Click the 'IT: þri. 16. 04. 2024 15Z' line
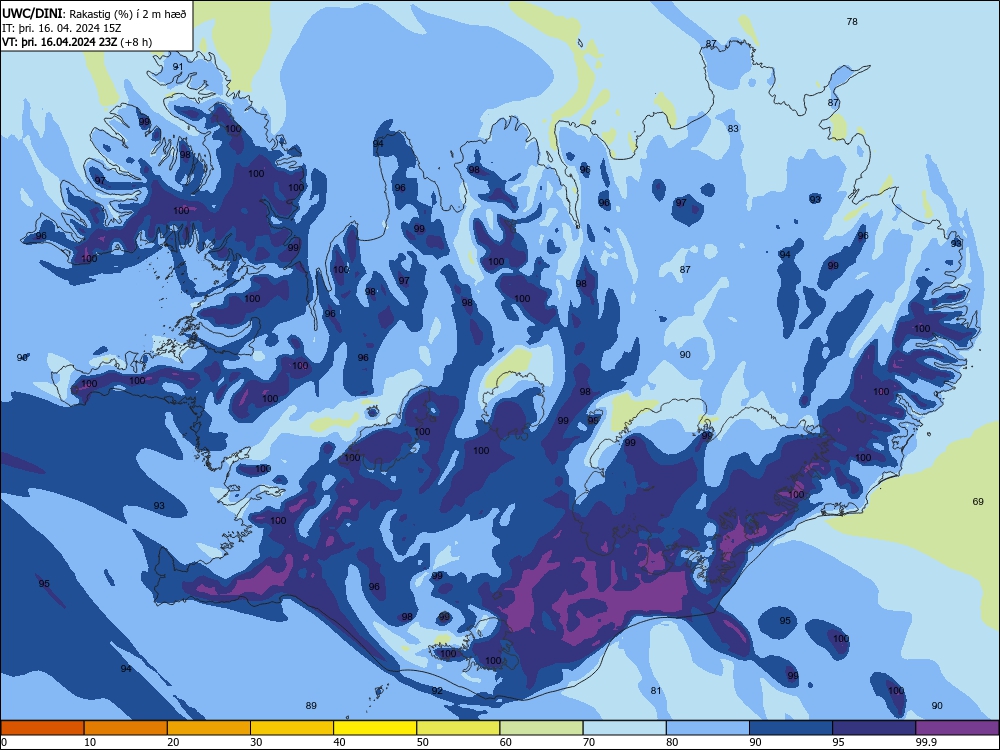This screenshot has width=1000, height=750. coord(61,28)
